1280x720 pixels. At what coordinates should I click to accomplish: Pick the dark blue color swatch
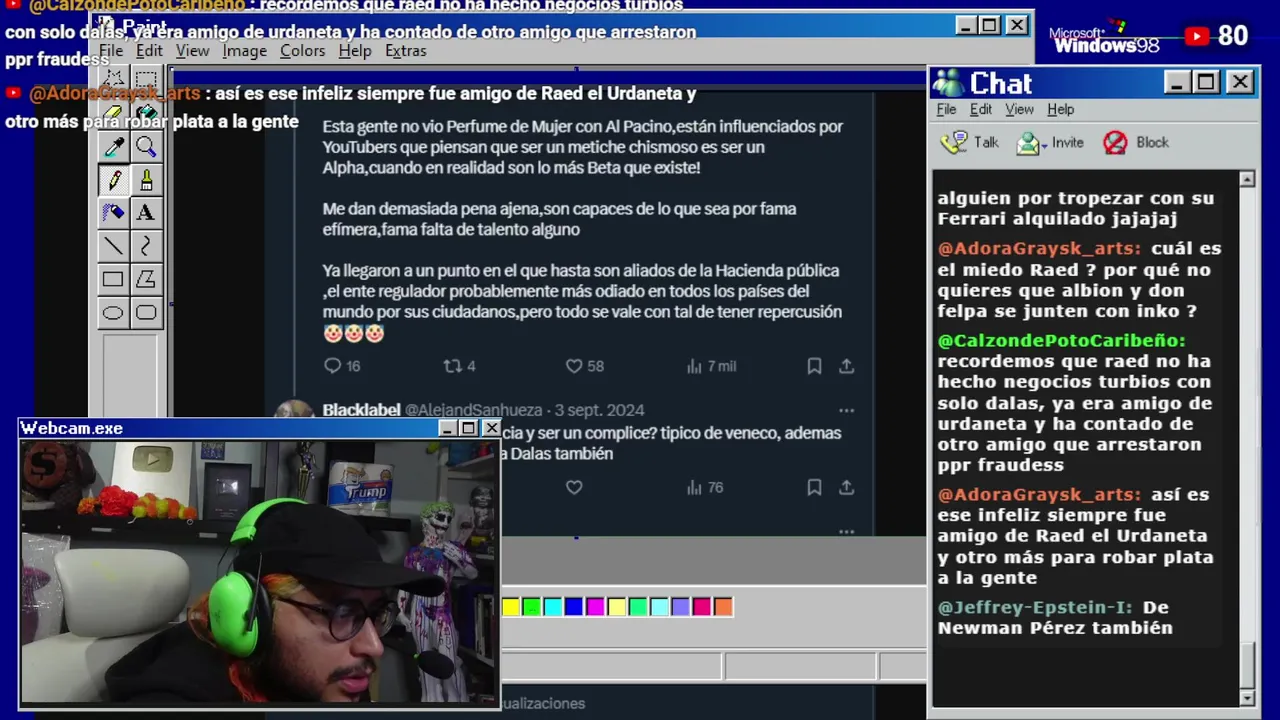point(574,607)
